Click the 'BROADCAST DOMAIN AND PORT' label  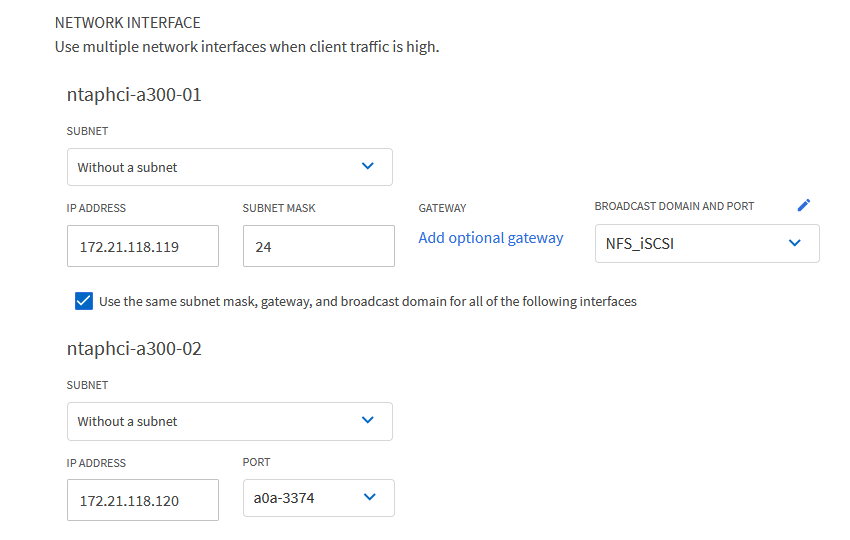tap(674, 206)
